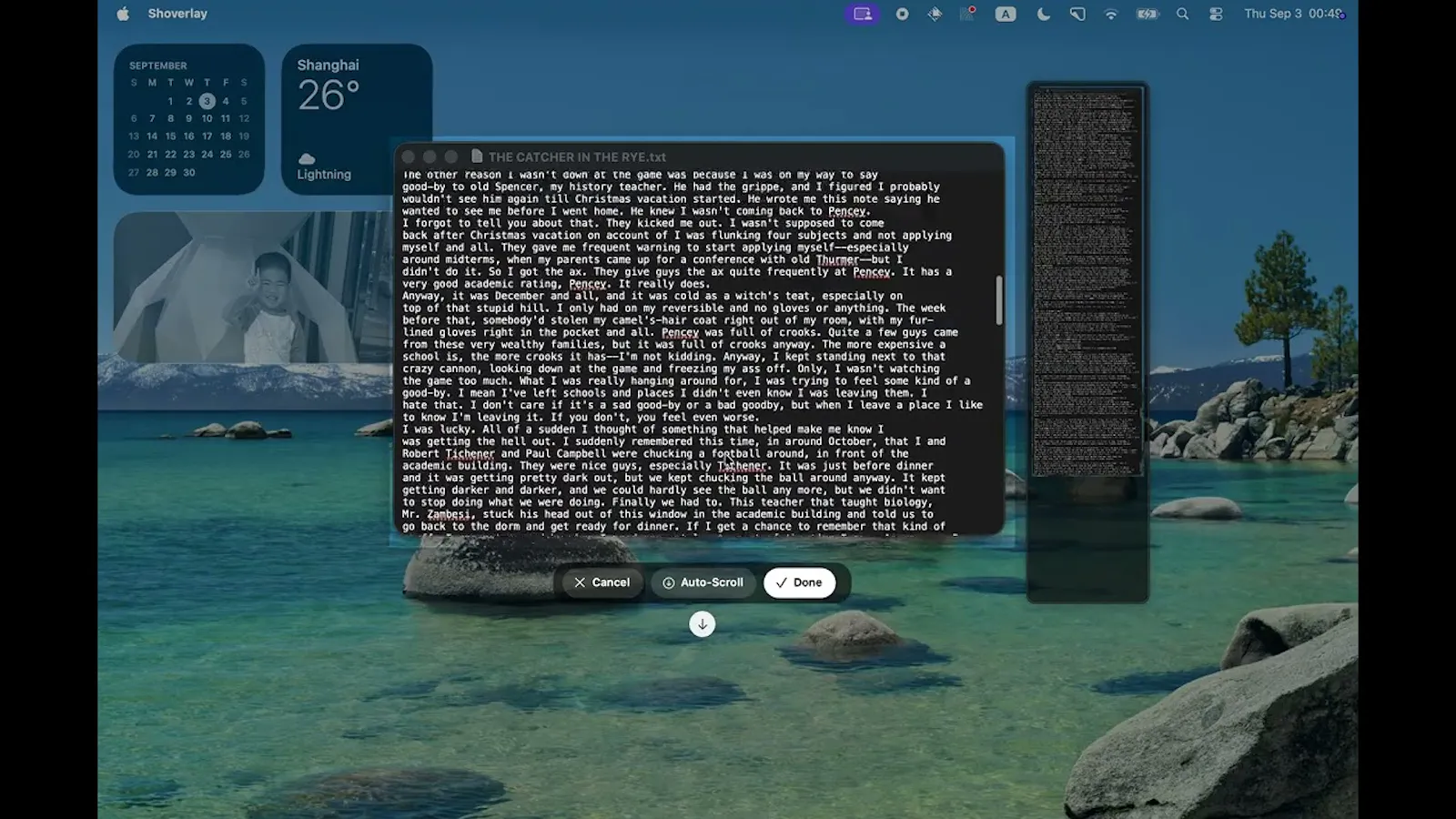Start Auto-Scroll capture

point(703,582)
